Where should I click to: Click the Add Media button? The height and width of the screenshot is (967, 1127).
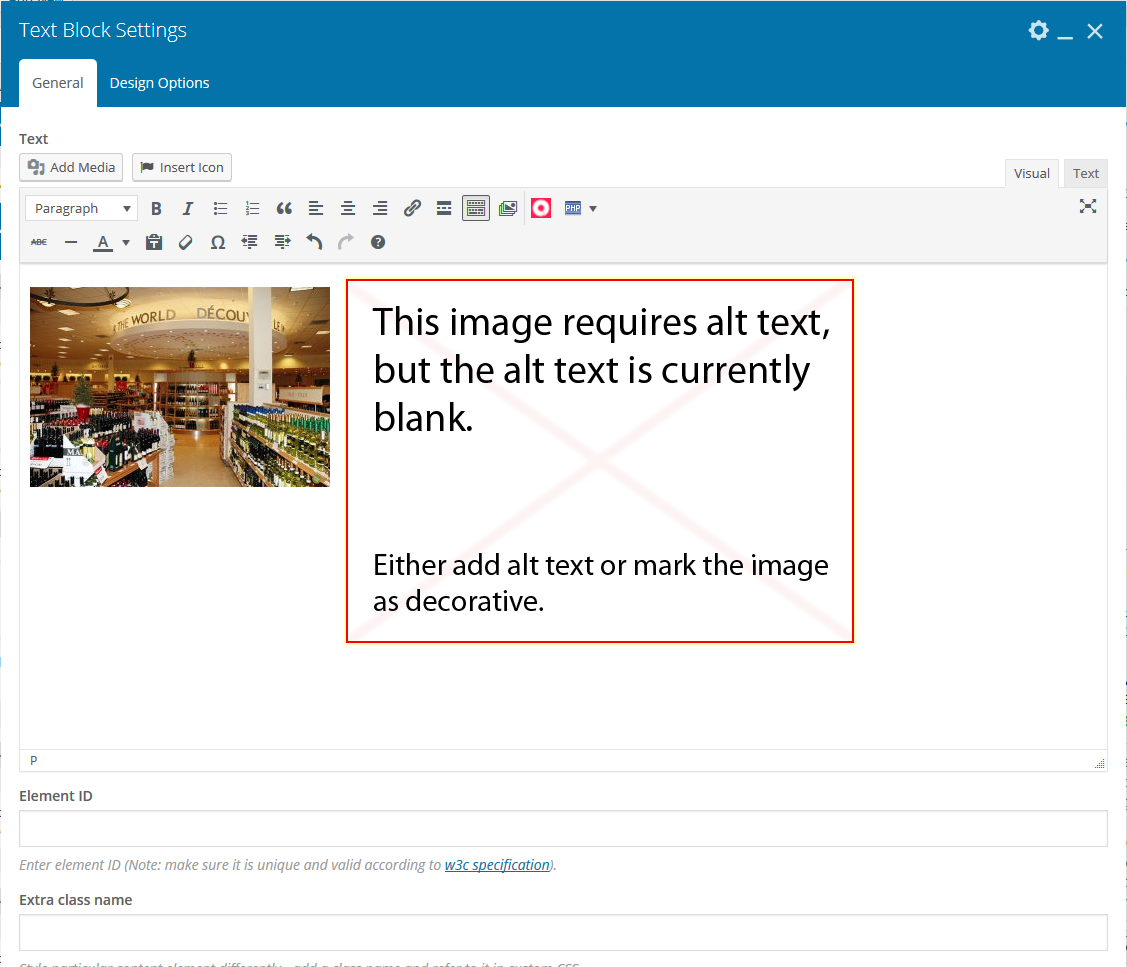point(71,167)
